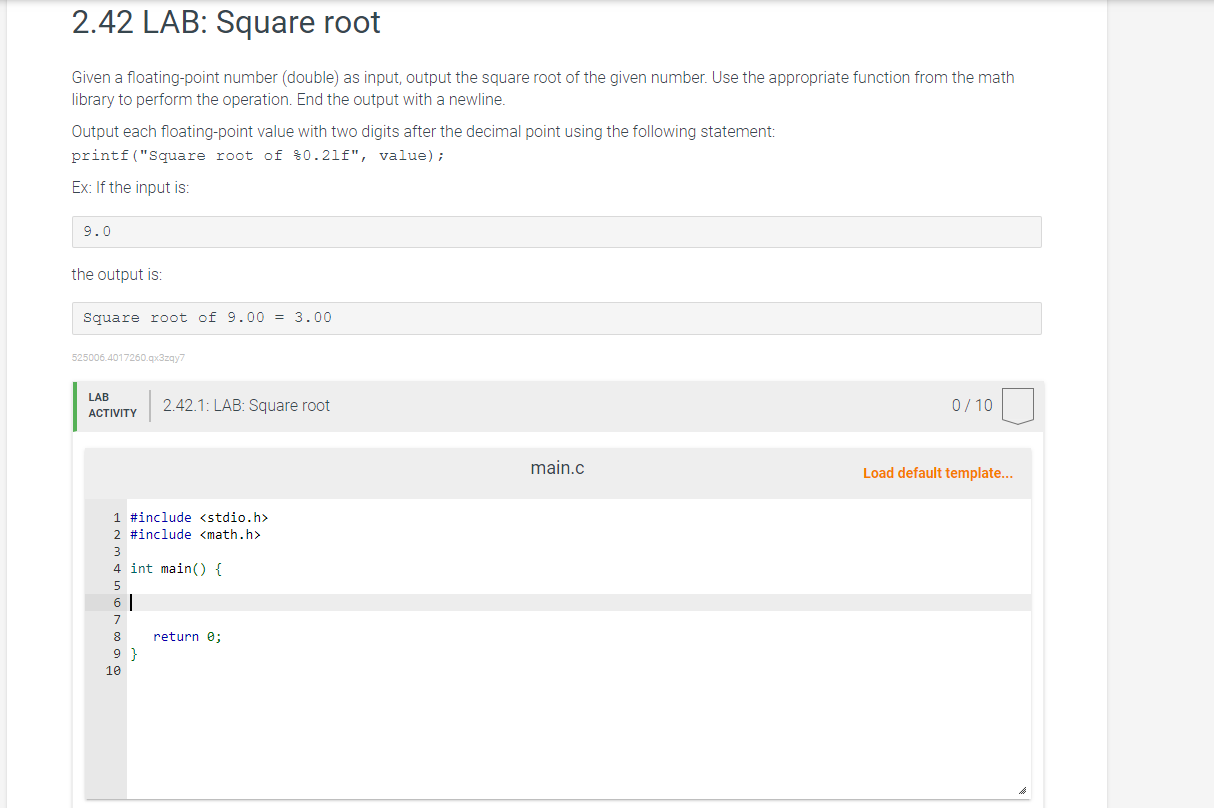Click the heading '2.42 LAB: Square root'

tap(225, 22)
